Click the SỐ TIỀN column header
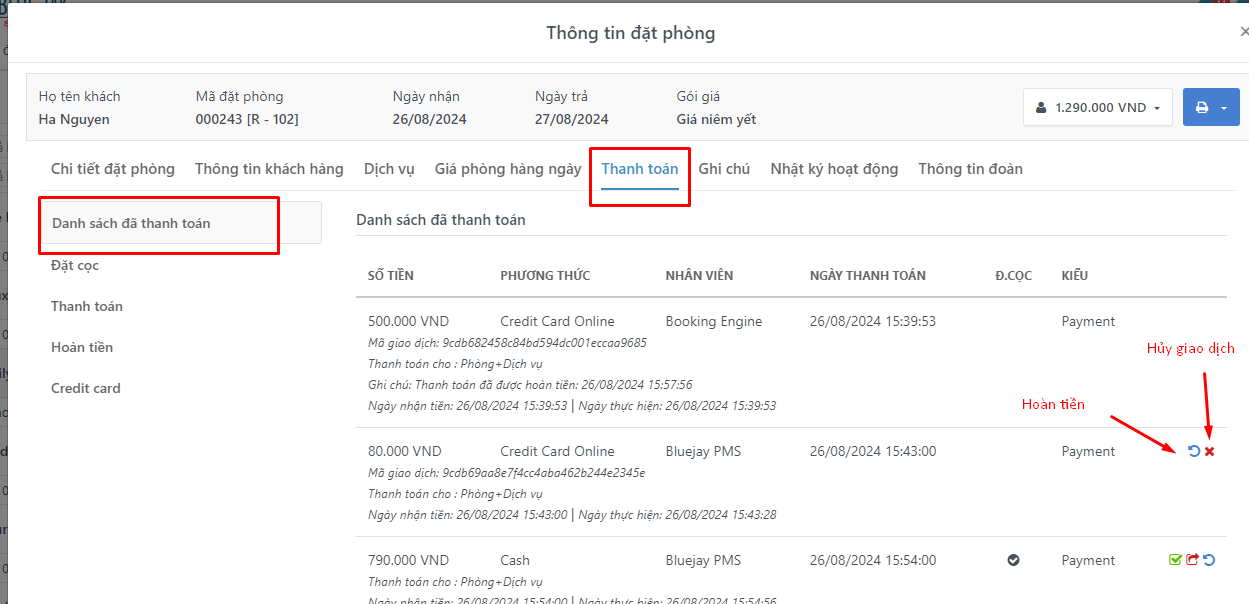Screen dimensions: 1249x604 (391, 275)
